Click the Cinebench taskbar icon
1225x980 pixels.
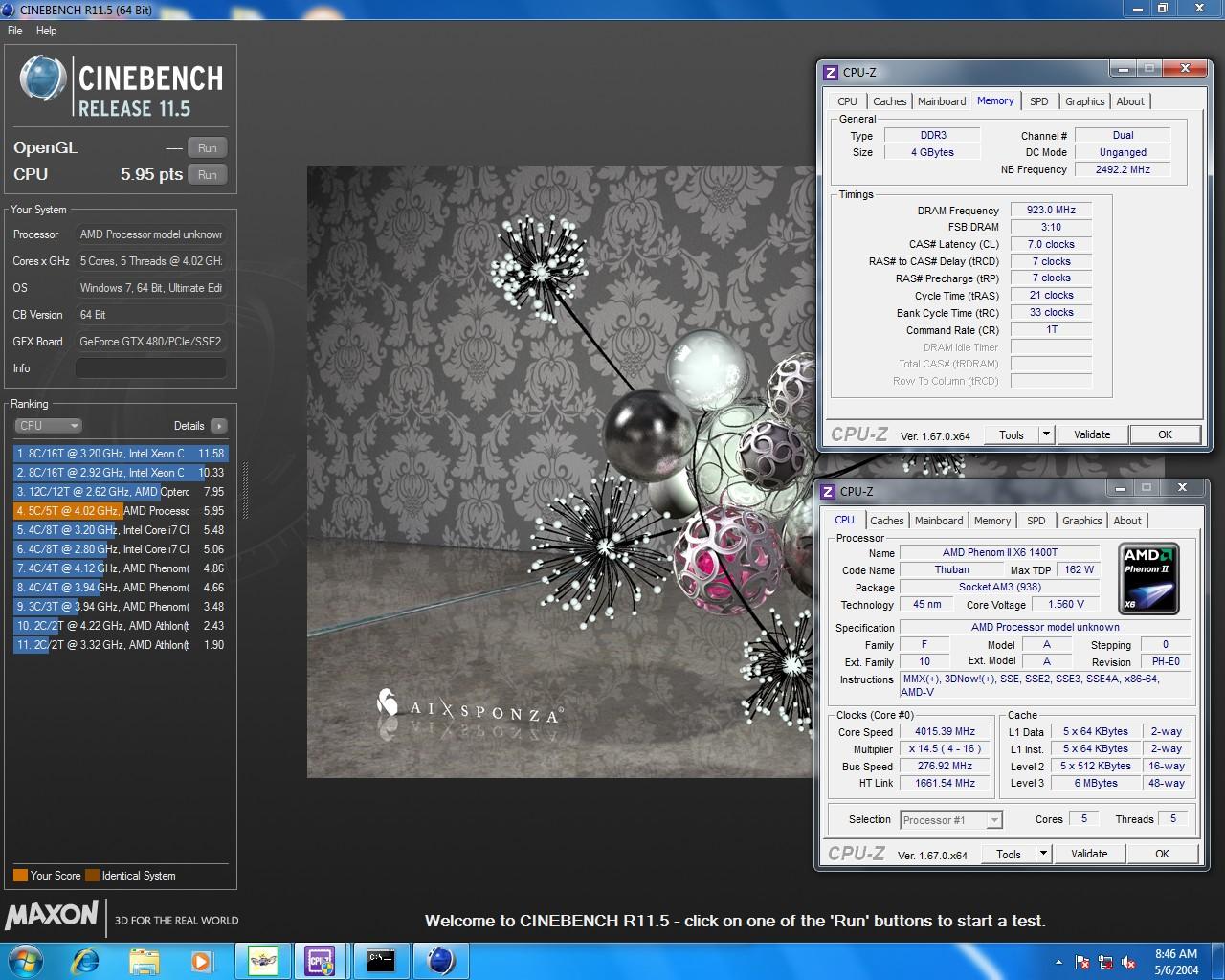point(441,960)
